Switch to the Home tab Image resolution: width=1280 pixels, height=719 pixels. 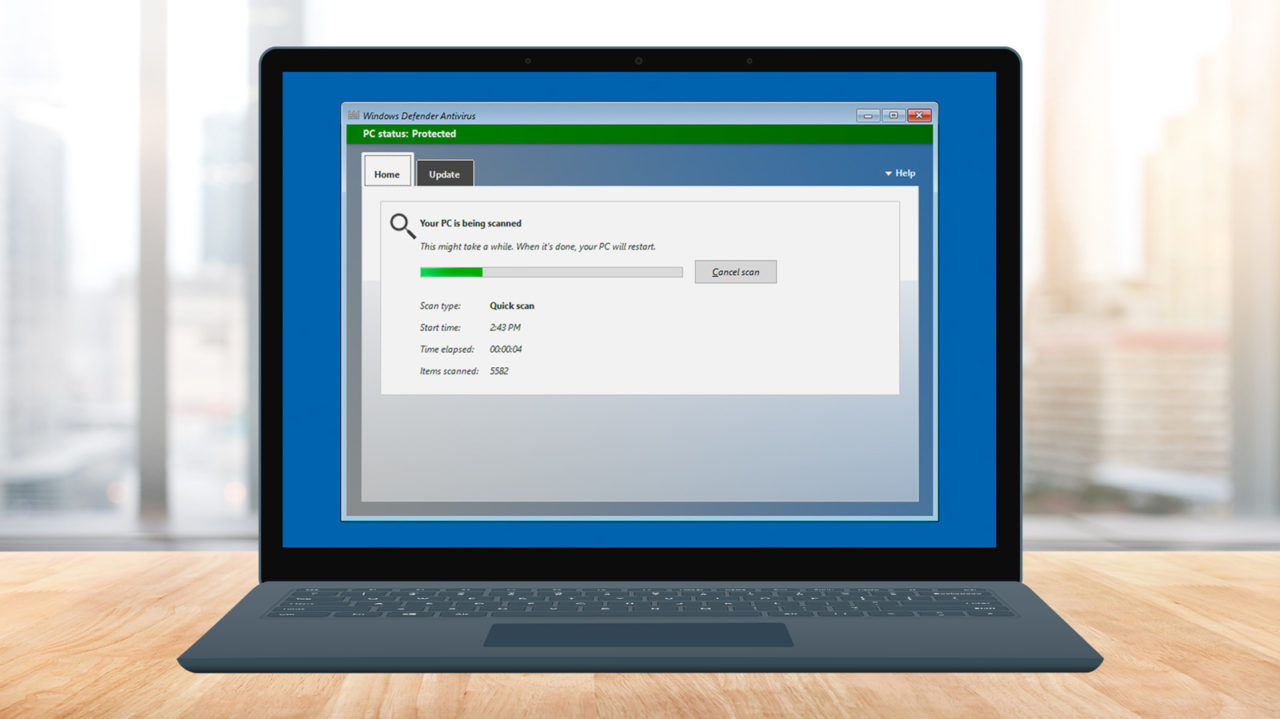pyautogui.click(x=387, y=171)
